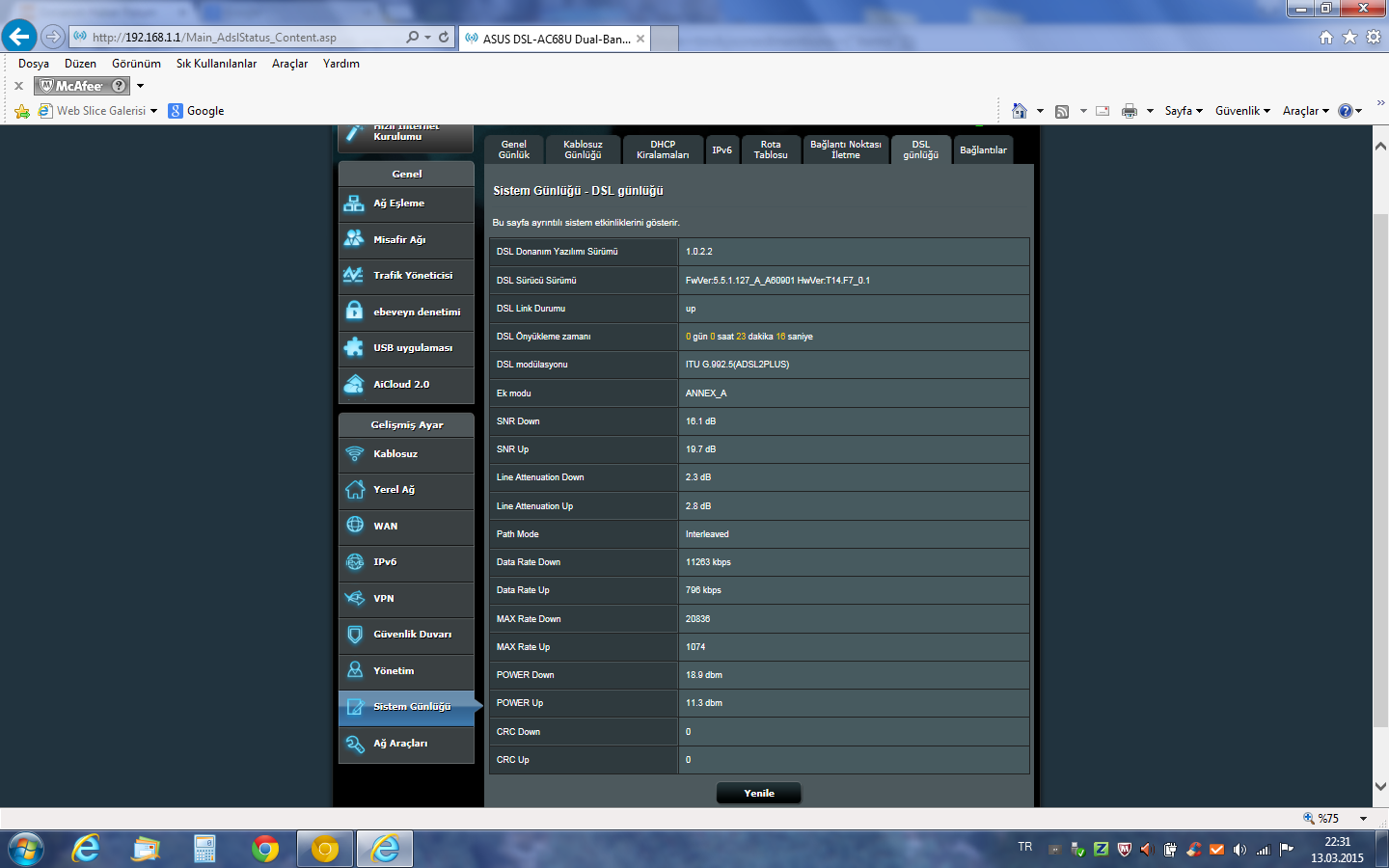This screenshot has width=1389, height=868.
Task: Open ebeveyn denetimi lock icon
Action: click(x=354, y=312)
